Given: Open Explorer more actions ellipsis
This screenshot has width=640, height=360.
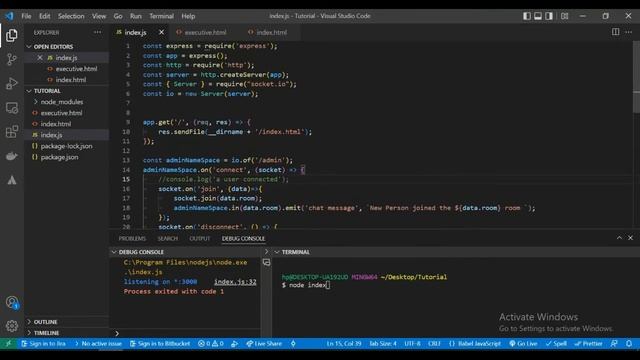Looking at the screenshot, I should (97, 32).
